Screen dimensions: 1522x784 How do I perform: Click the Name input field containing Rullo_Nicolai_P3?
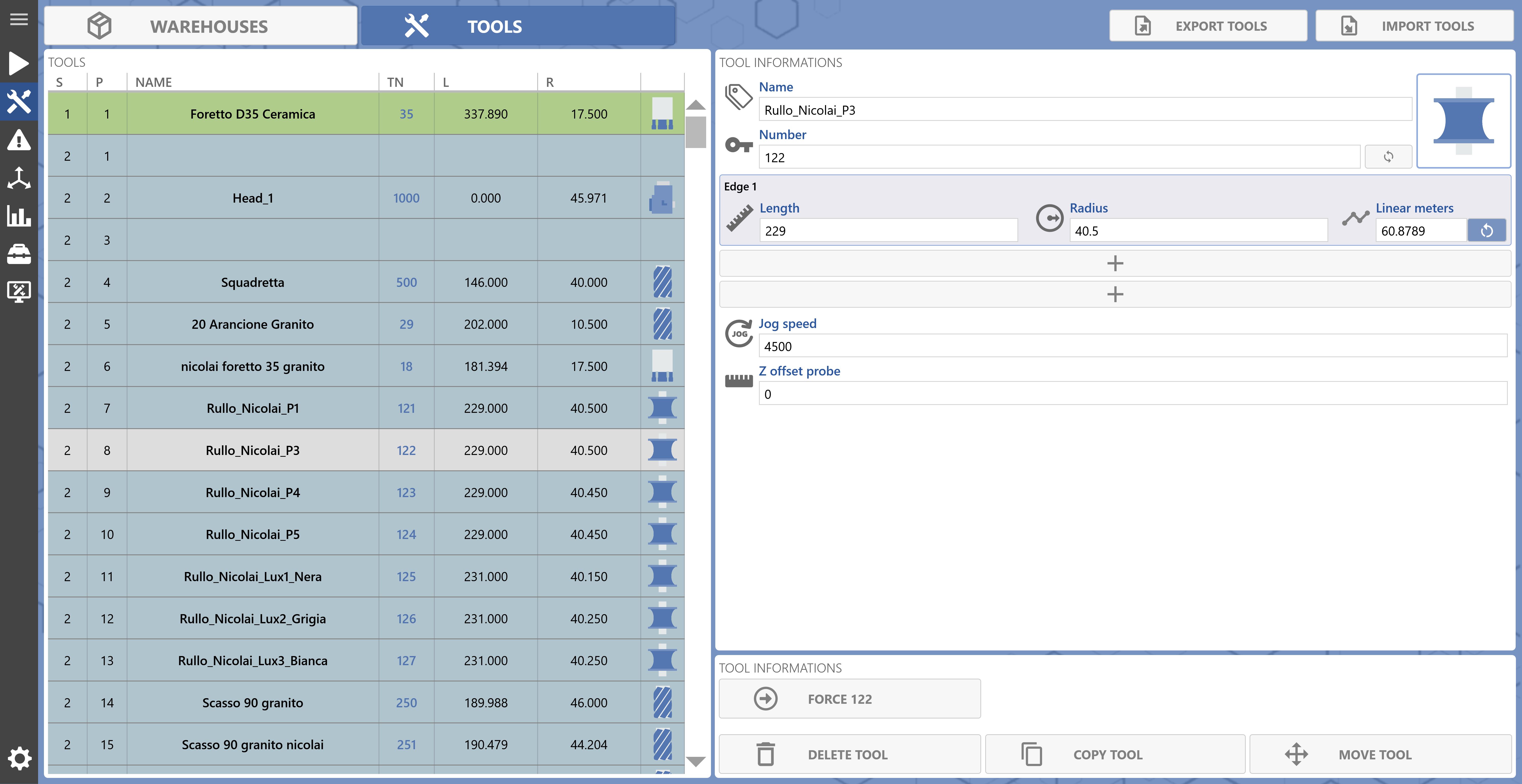point(1085,110)
